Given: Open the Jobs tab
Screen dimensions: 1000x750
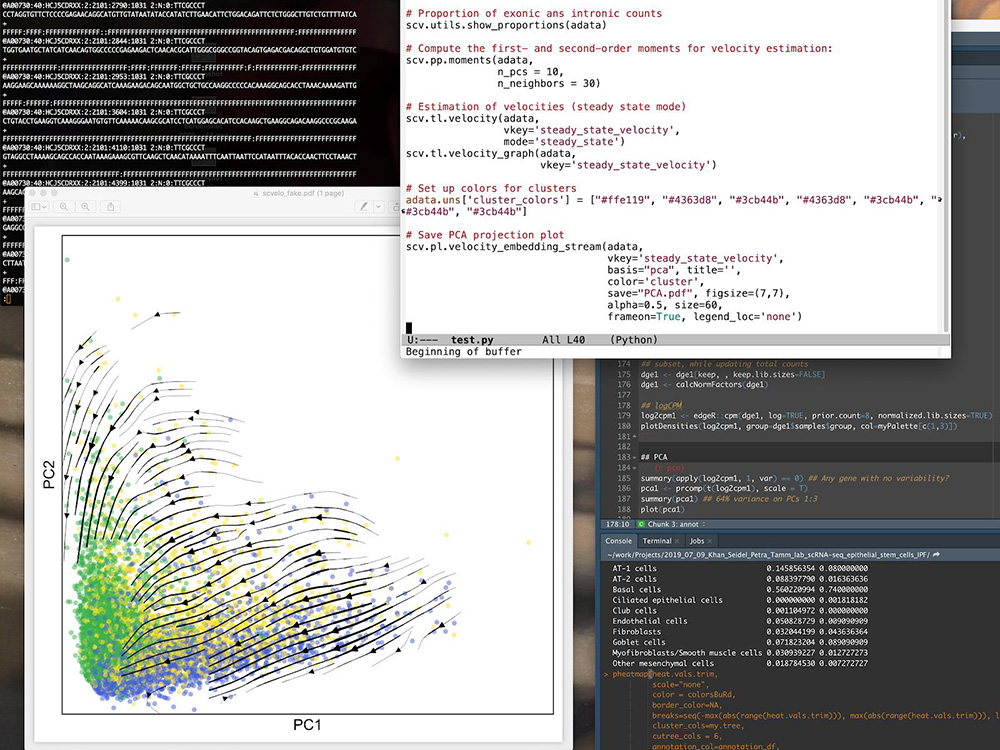Looking at the screenshot, I should (695, 540).
